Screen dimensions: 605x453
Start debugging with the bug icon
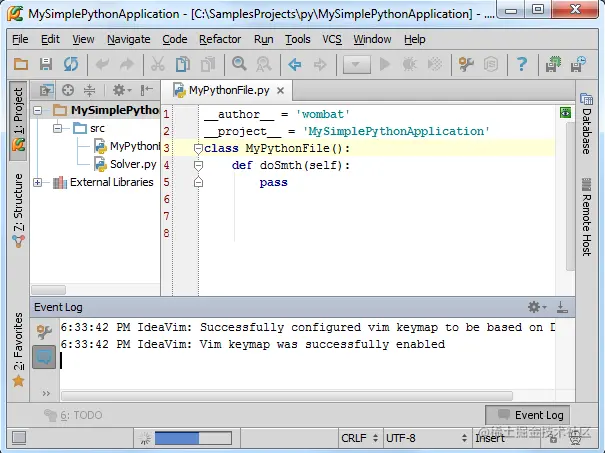[x=409, y=64]
